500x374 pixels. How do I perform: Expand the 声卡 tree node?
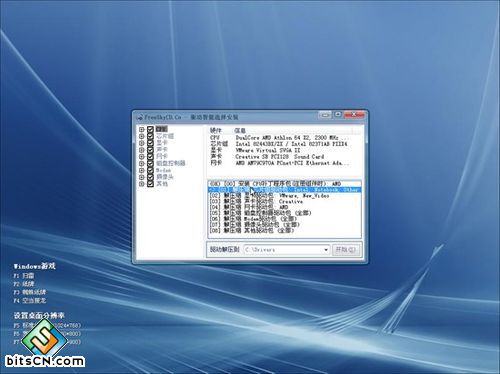point(142,150)
